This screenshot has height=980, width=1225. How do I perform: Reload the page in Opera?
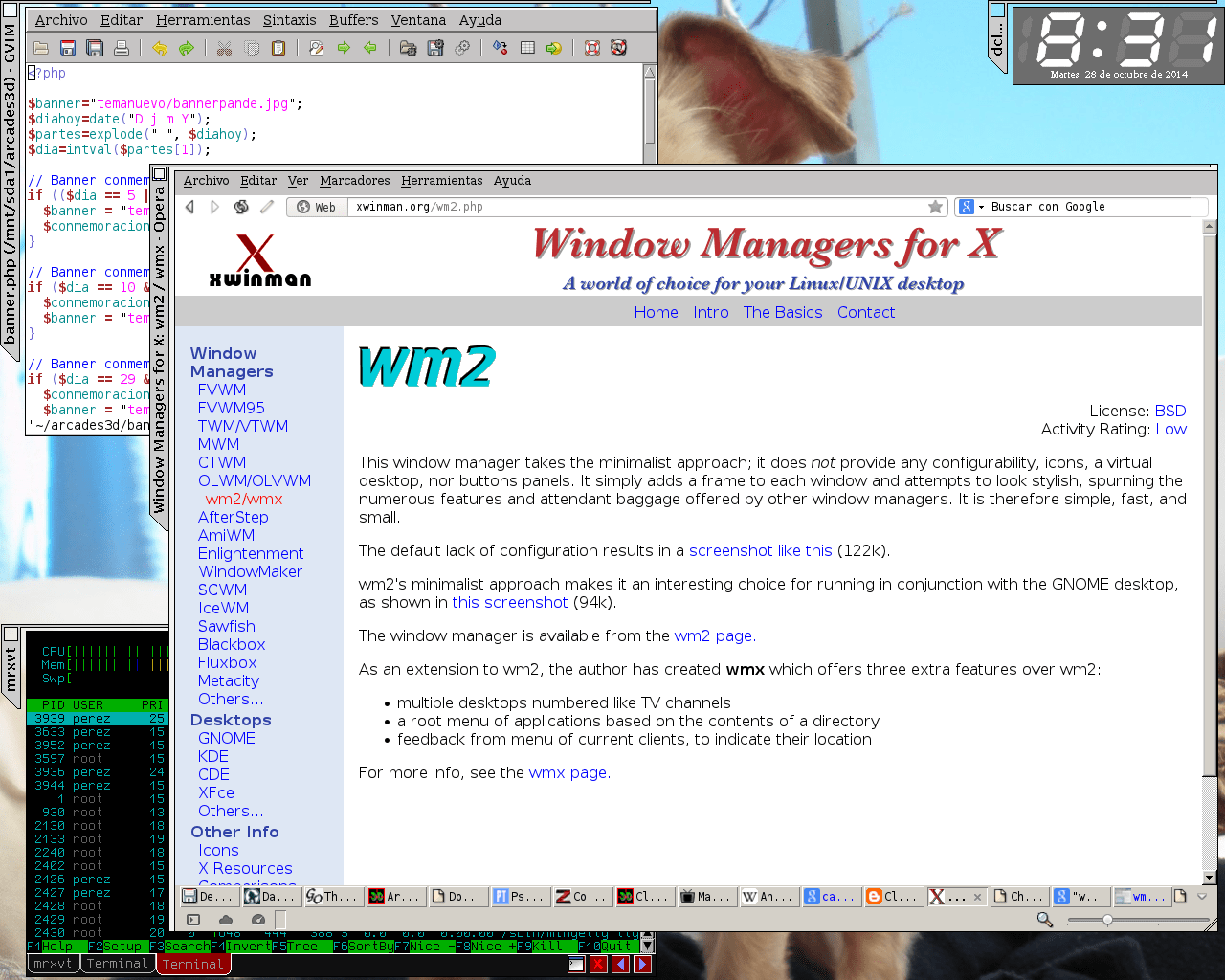pyautogui.click(x=241, y=207)
